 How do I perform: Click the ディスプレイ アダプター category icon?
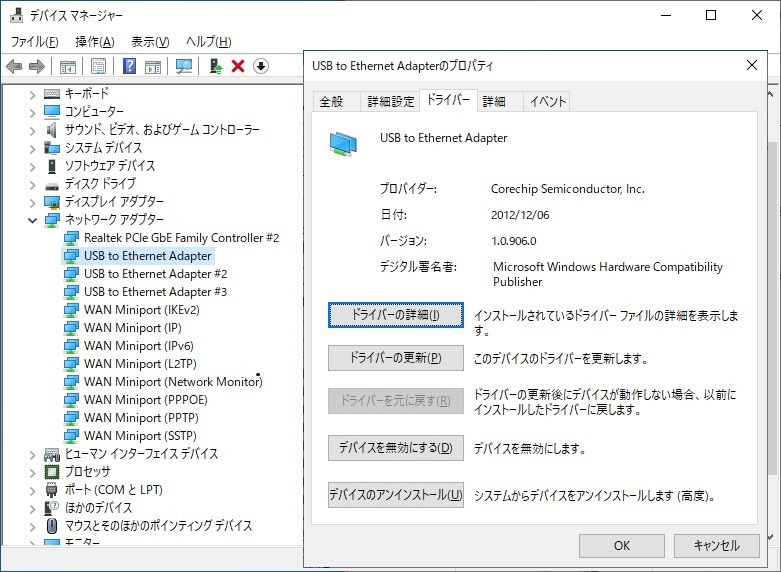coord(52,202)
